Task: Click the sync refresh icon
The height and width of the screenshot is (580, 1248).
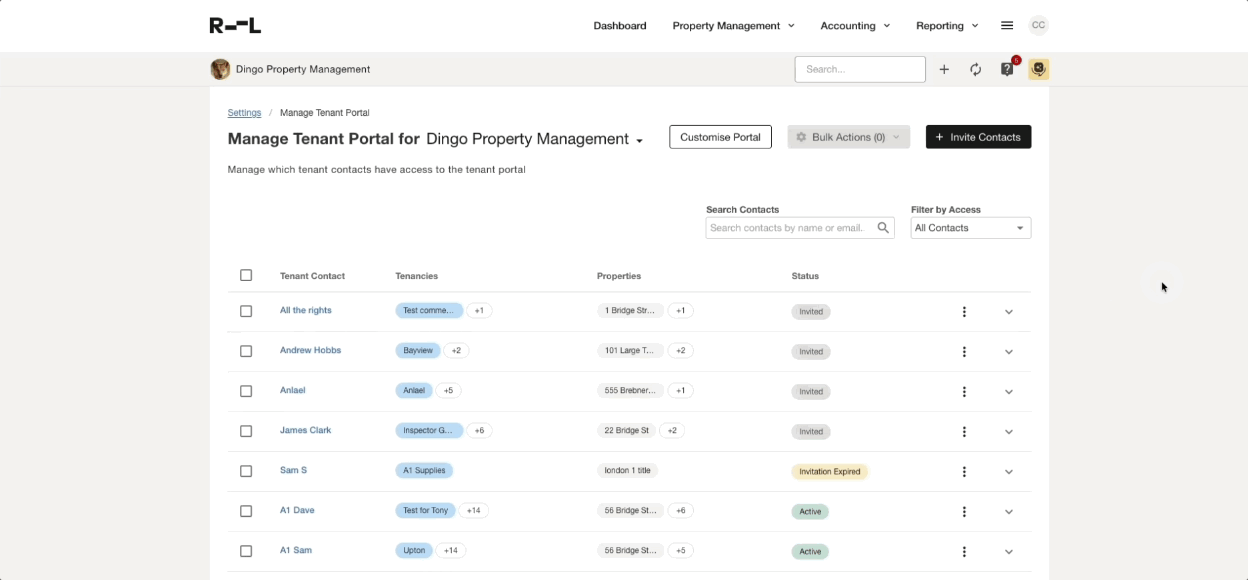Action: point(976,69)
